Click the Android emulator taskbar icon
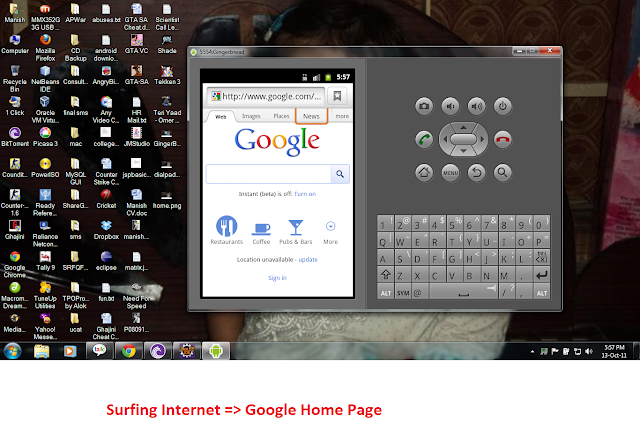 click(x=216, y=351)
